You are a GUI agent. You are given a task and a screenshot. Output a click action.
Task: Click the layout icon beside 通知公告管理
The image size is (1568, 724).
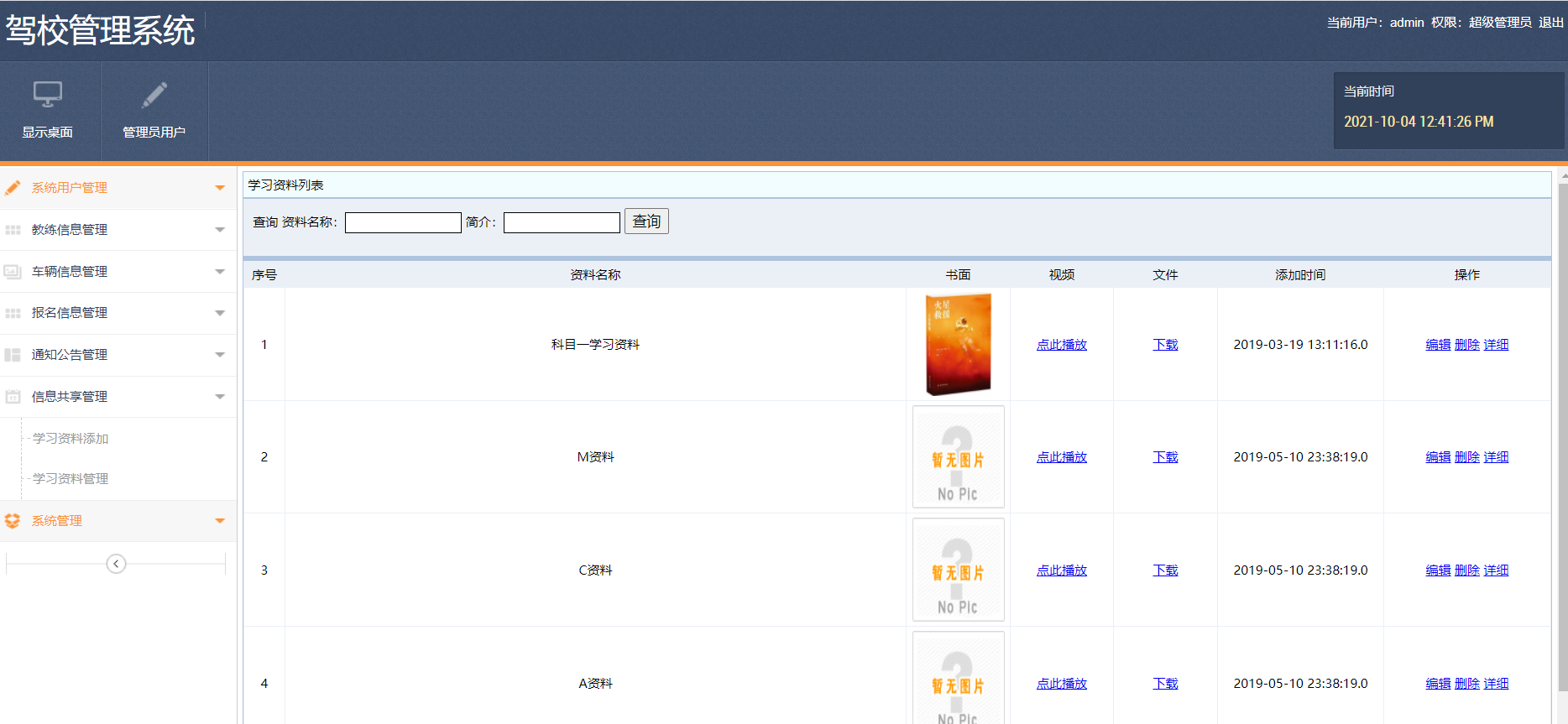pyautogui.click(x=13, y=355)
